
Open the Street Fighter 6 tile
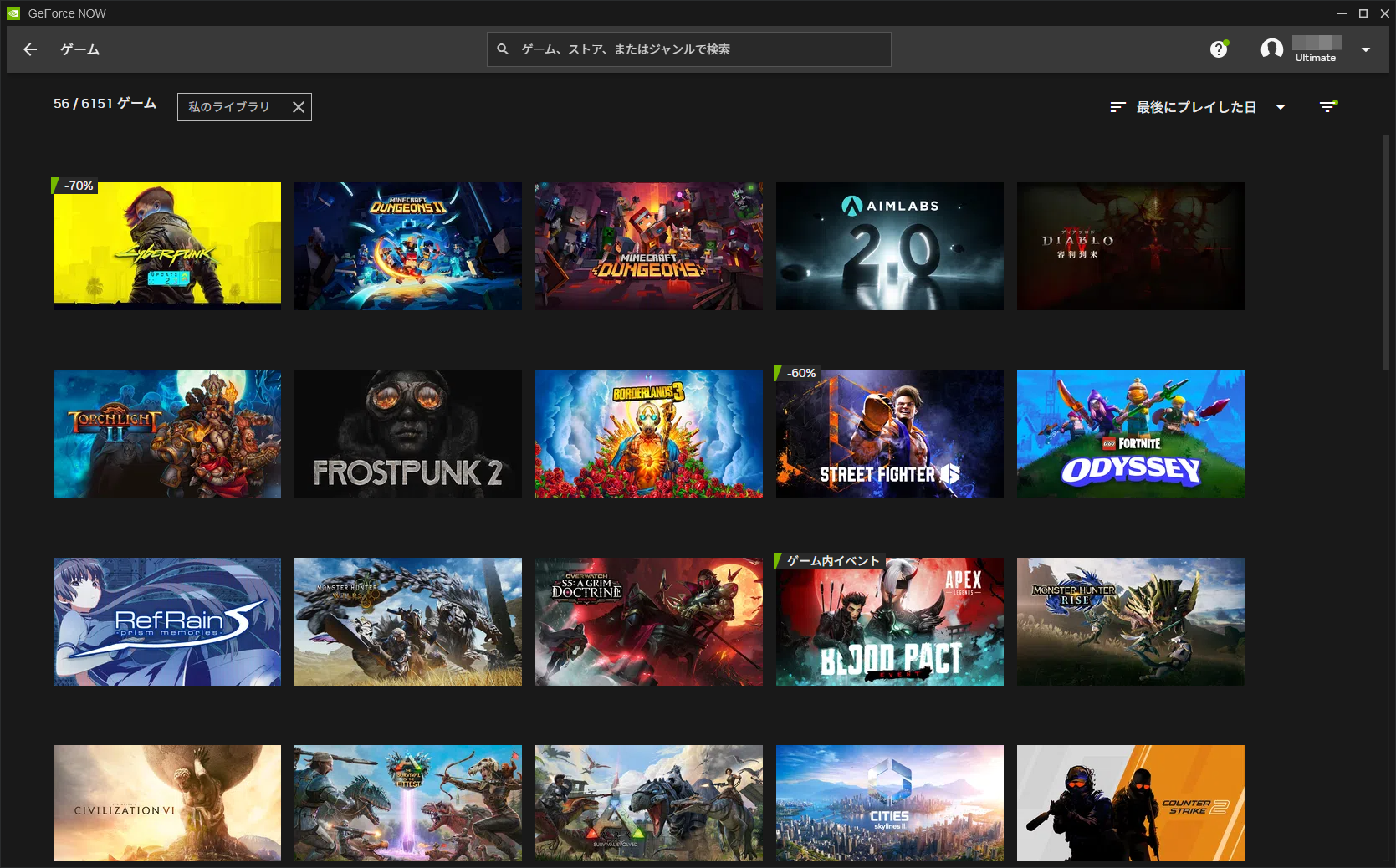click(x=890, y=433)
